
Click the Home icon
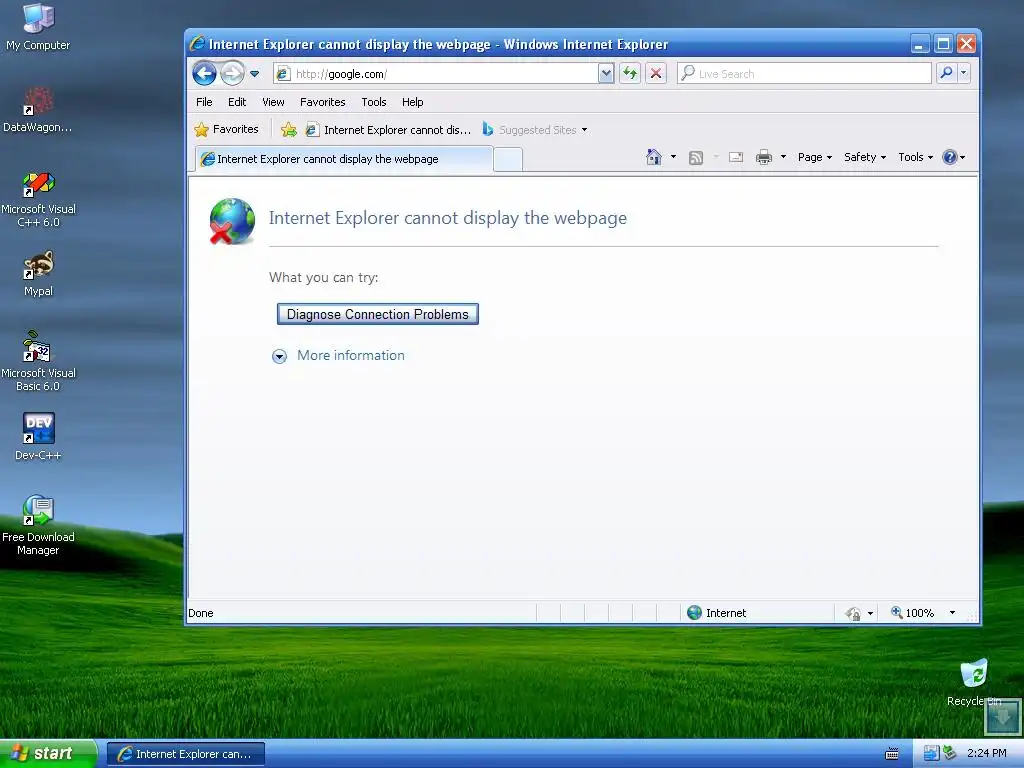coord(654,157)
